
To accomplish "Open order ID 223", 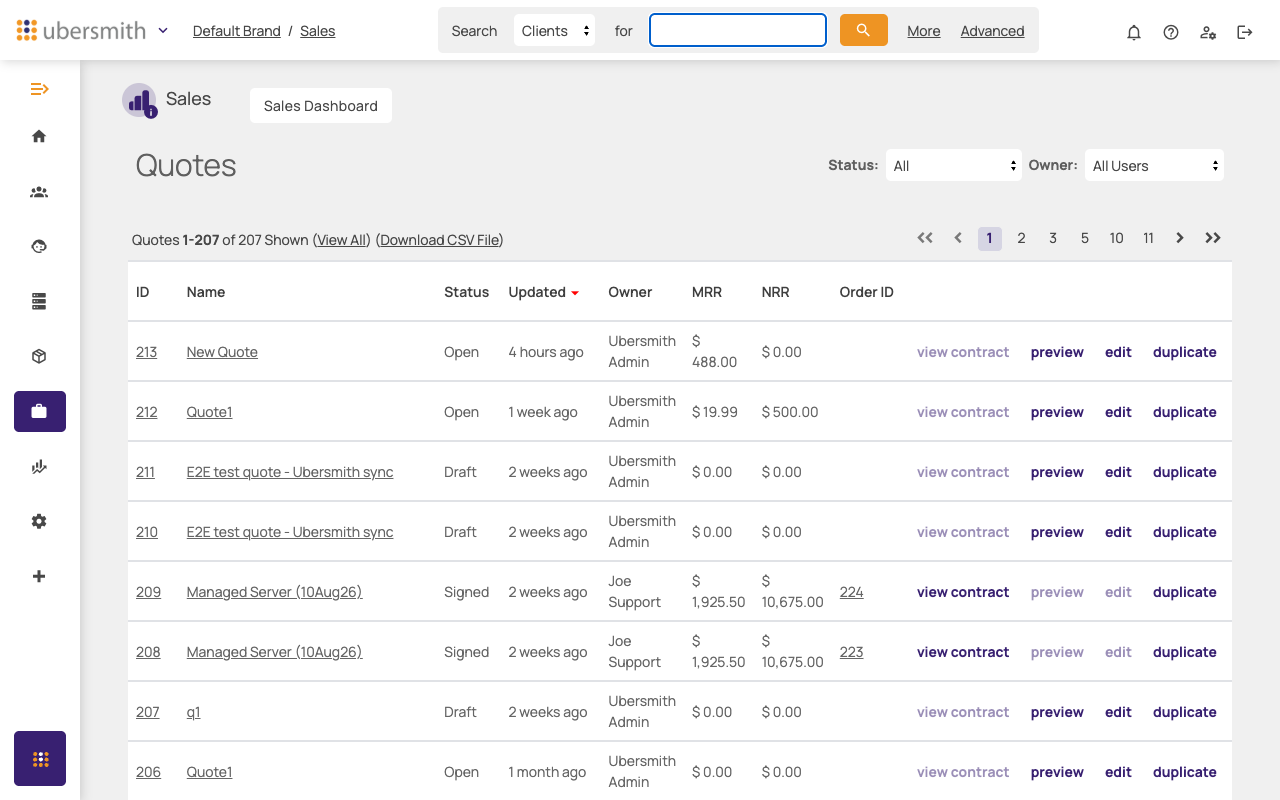I will tap(852, 652).
